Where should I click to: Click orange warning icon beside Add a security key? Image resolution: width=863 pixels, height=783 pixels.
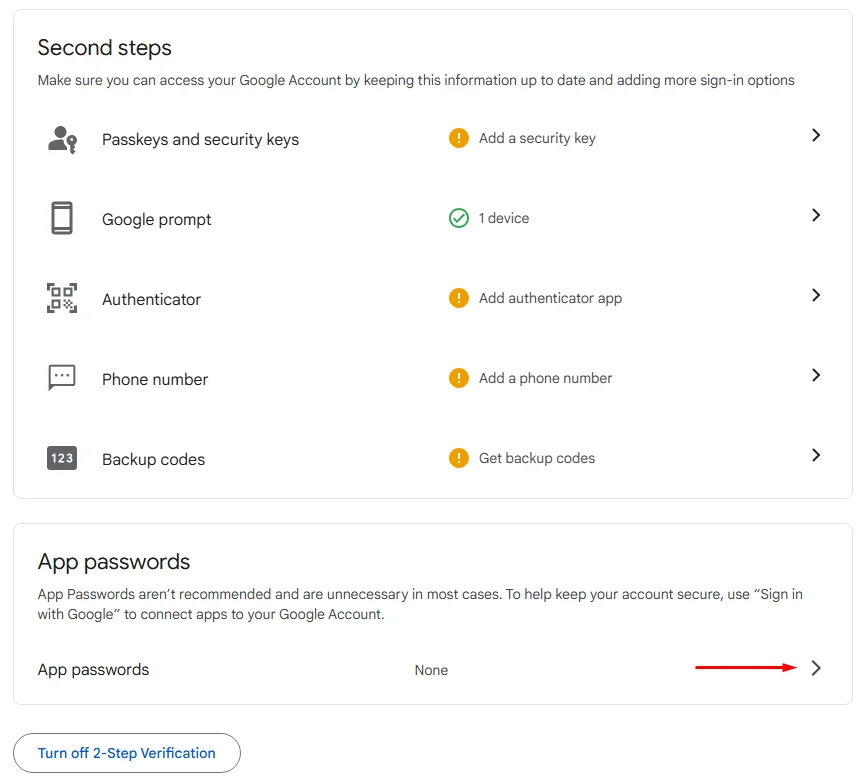(459, 138)
